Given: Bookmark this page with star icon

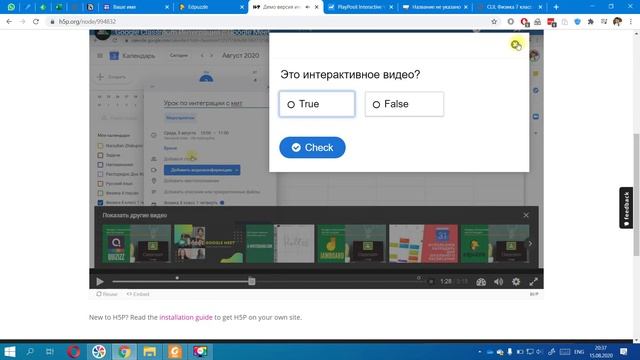Looking at the screenshot, I should (x=494, y=22).
